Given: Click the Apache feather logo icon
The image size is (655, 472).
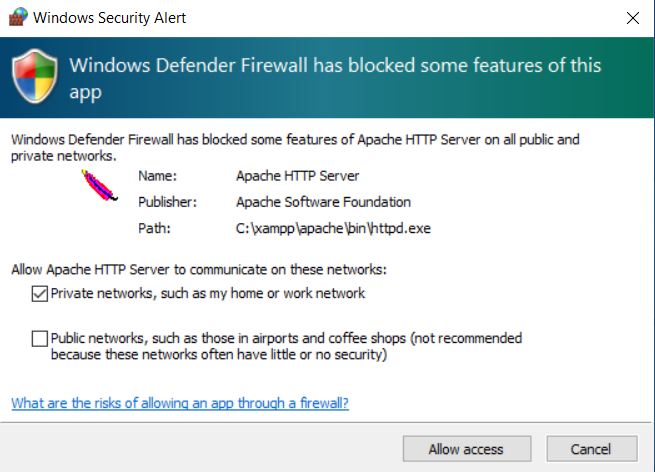Looking at the screenshot, I should point(99,185).
